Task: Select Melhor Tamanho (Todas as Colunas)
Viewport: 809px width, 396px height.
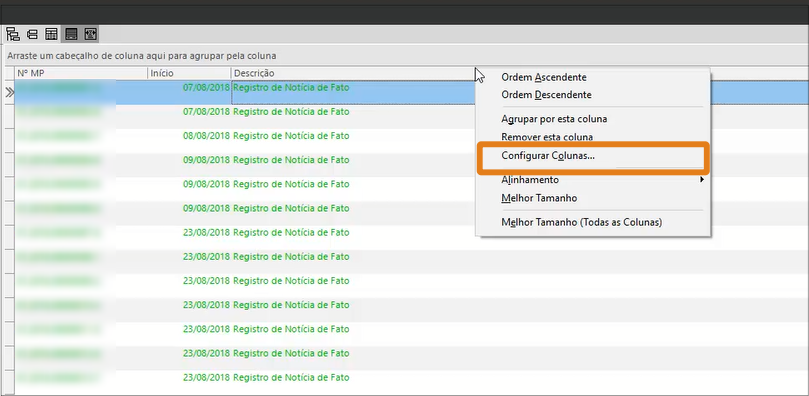Action: [581, 222]
